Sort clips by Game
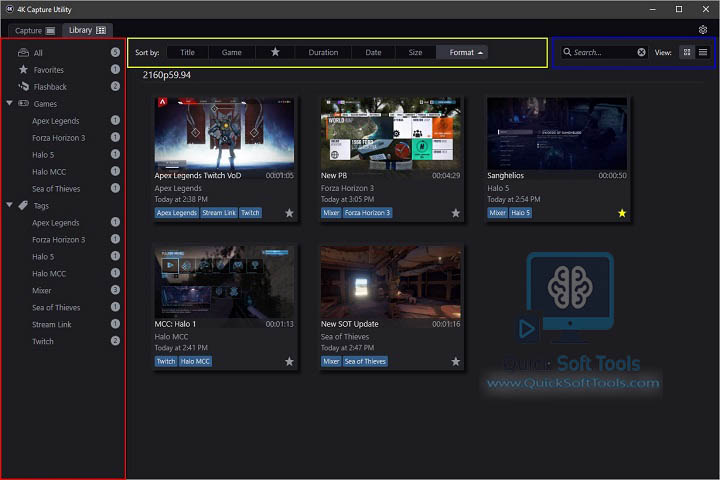This screenshot has width=720, height=480. click(231, 52)
